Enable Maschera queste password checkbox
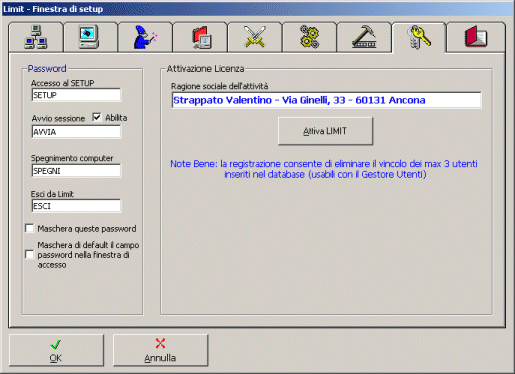515x374 pixels. tap(30, 228)
